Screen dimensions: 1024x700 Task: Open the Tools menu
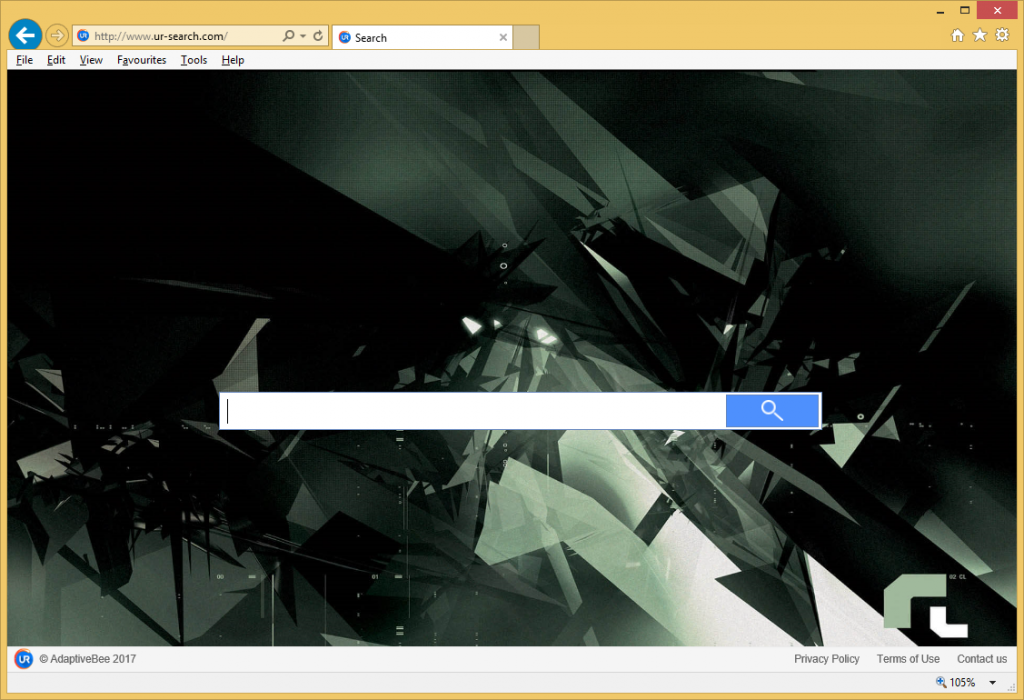(194, 60)
